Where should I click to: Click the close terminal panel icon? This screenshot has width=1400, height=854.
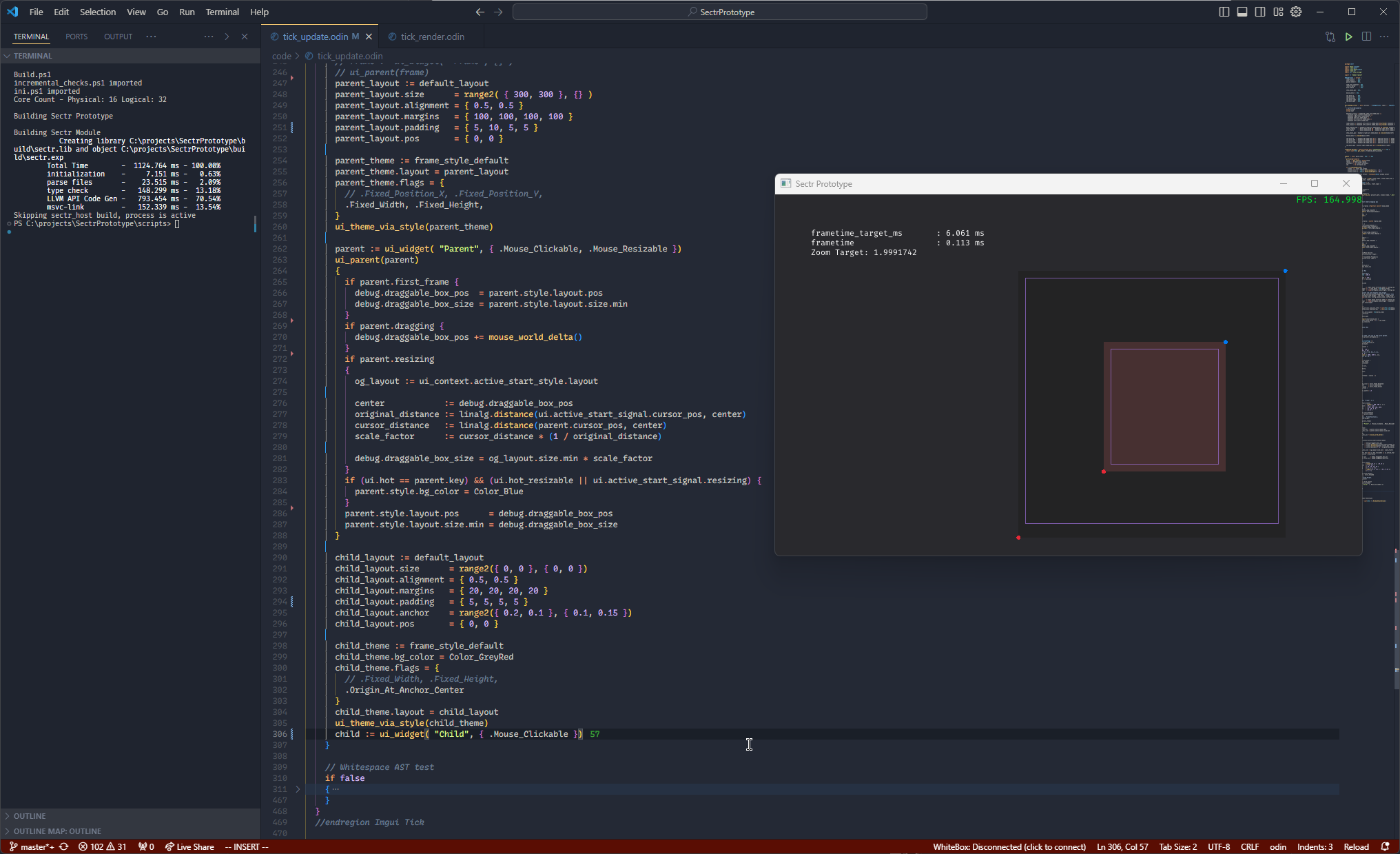(244, 36)
